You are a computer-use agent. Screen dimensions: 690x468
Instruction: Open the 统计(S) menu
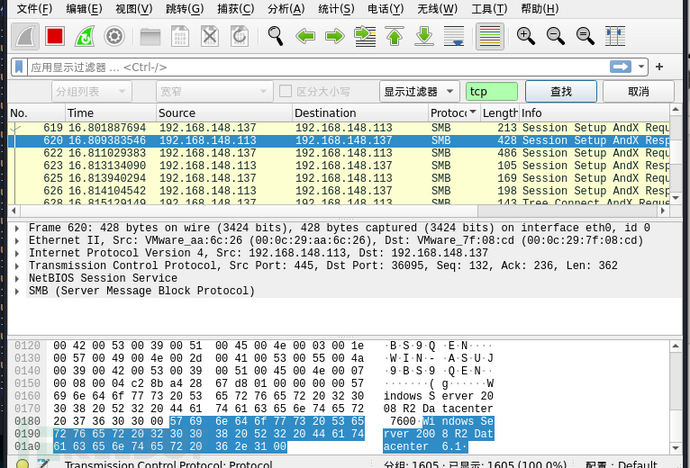pos(336,8)
